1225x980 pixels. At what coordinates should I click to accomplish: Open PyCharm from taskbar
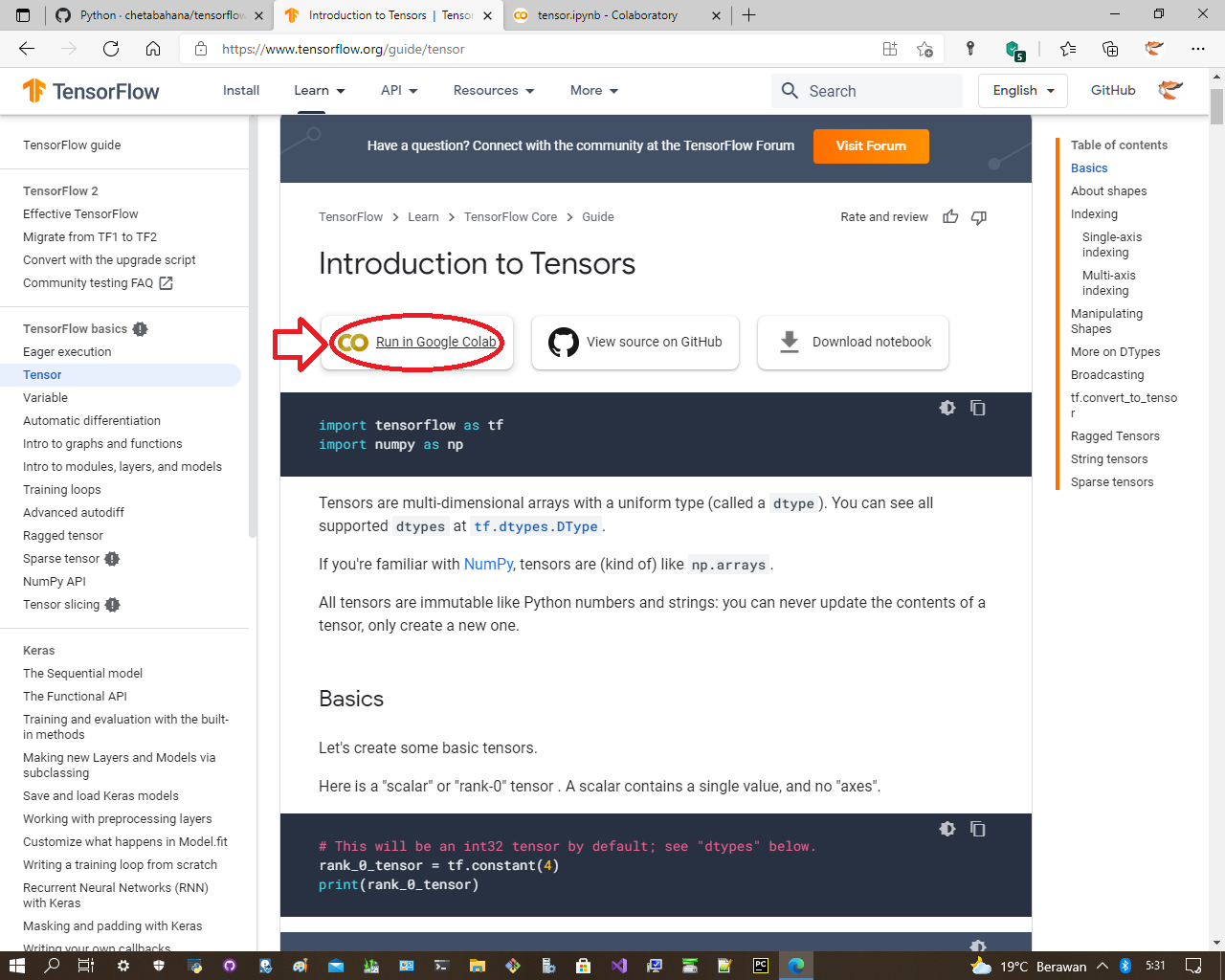coord(761,966)
